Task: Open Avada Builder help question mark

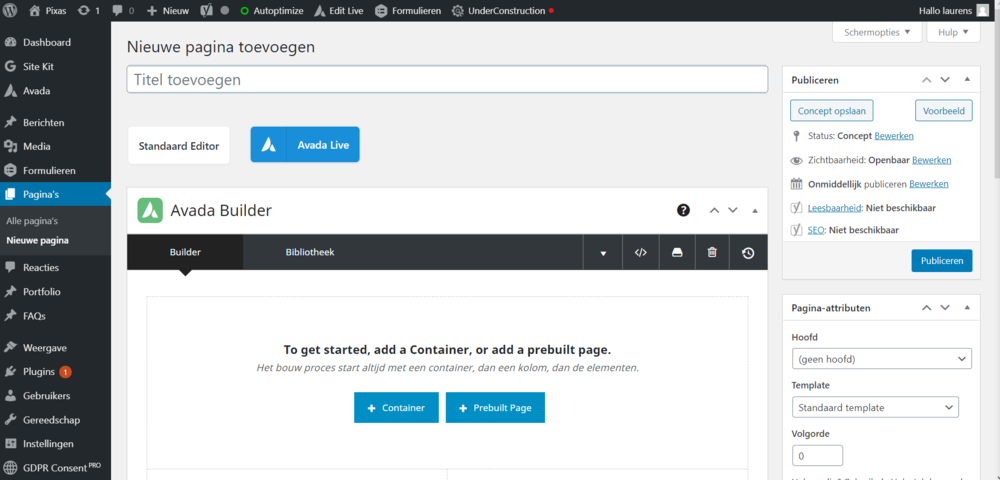Action: click(683, 210)
